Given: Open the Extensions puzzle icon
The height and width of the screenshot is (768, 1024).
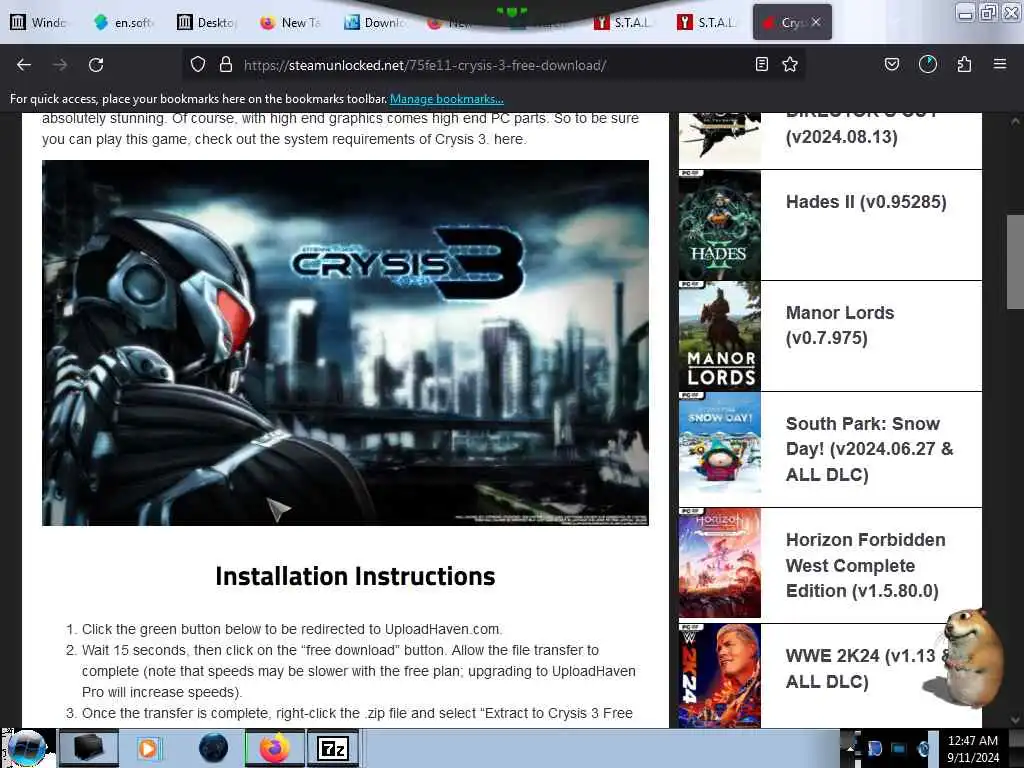Looking at the screenshot, I should click(x=964, y=64).
